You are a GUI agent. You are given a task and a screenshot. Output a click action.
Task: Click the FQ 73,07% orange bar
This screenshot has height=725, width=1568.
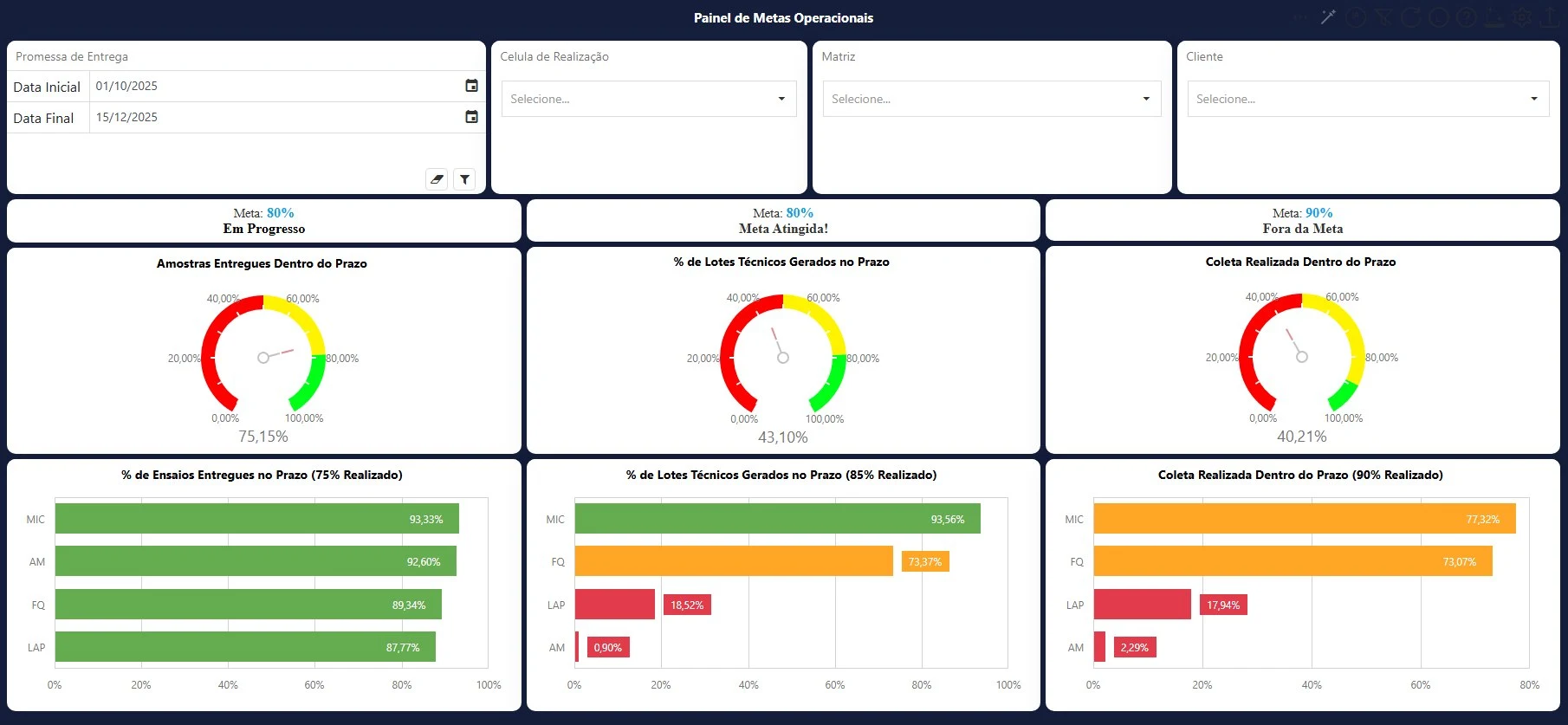click(x=1293, y=561)
